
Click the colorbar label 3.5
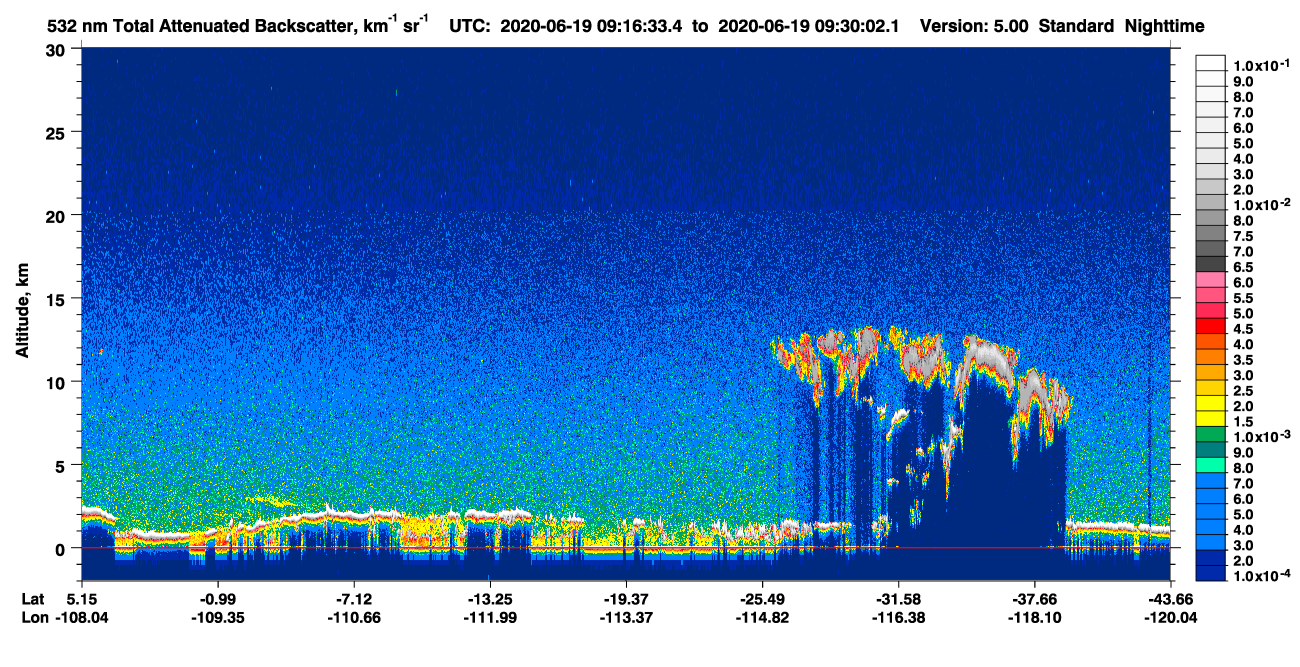click(1243, 360)
